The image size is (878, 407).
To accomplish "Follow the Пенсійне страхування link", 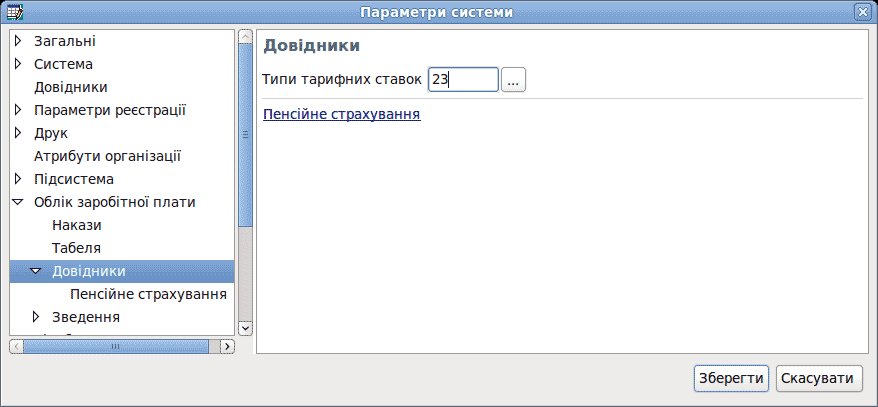I will [342, 115].
